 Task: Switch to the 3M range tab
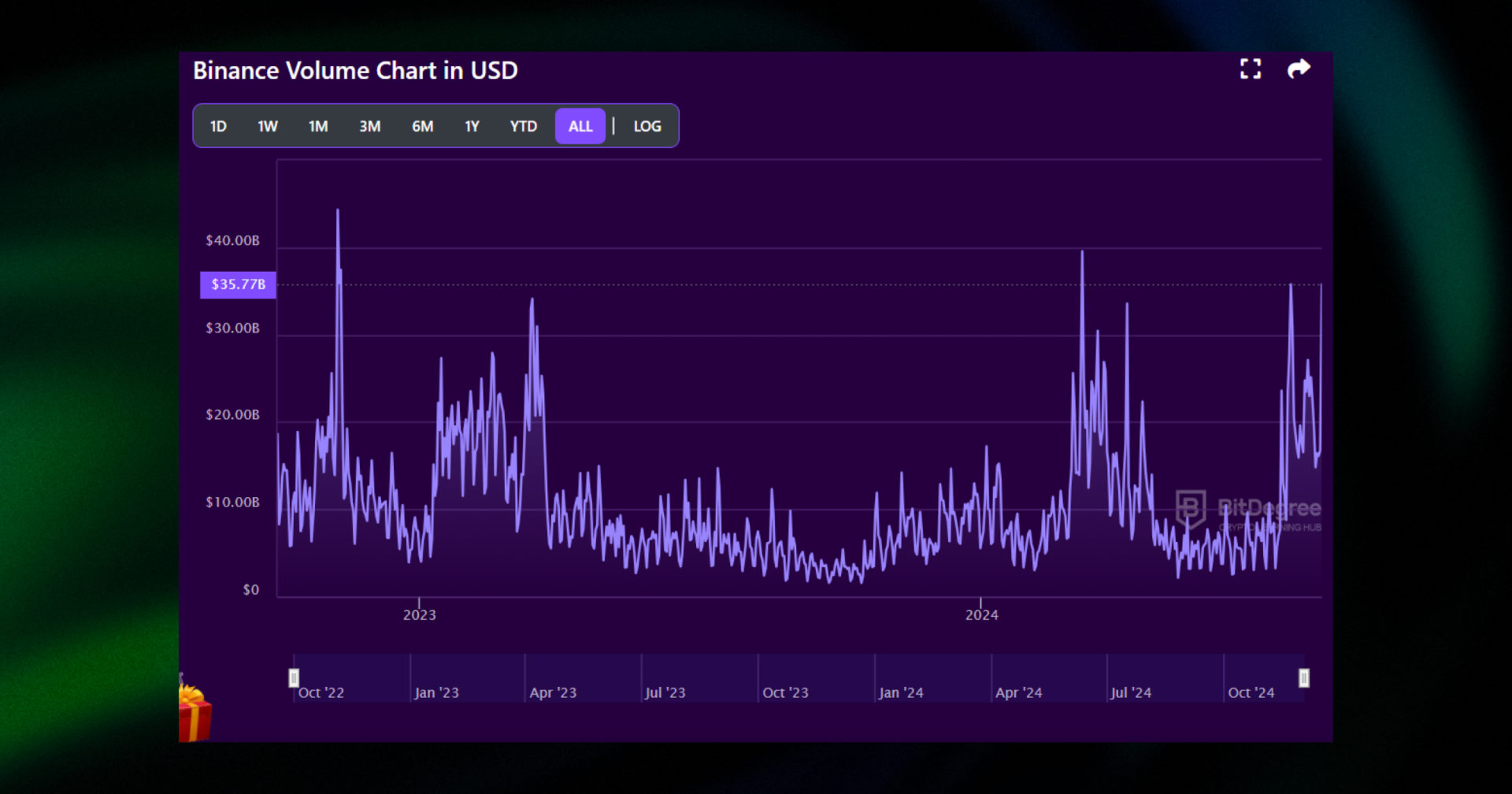tap(369, 126)
